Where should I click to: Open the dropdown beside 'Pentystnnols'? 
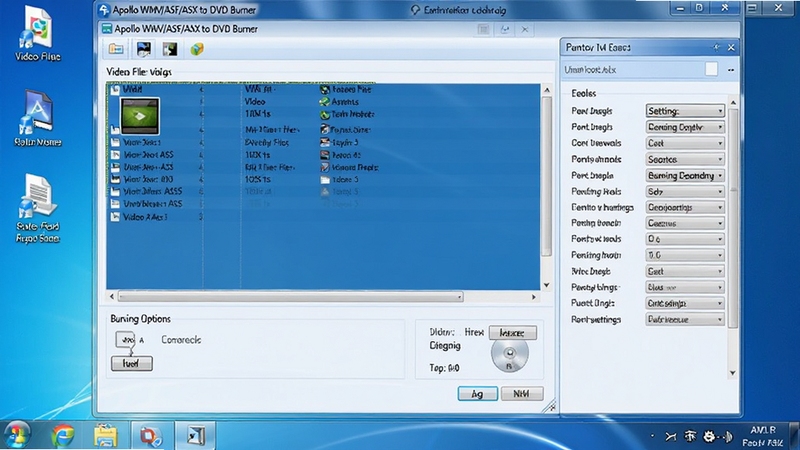(x=685, y=159)
